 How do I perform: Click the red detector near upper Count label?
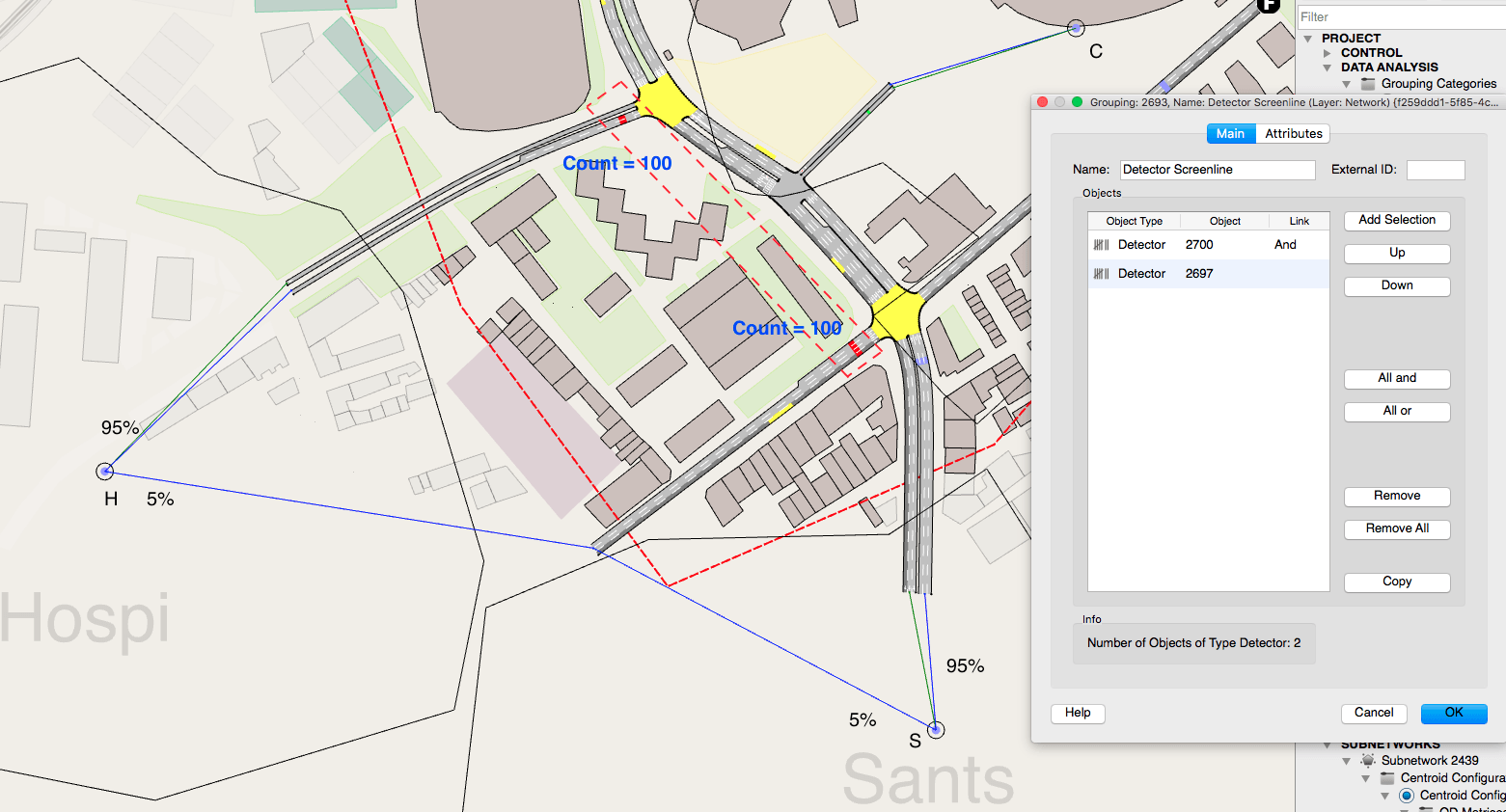[622, 120]
